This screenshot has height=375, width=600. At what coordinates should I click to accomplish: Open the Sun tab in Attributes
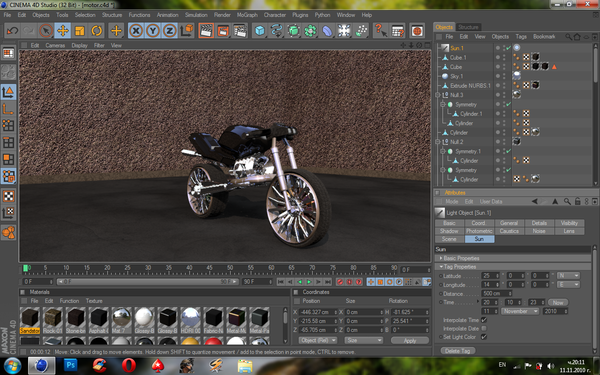(x=479, y=239)
